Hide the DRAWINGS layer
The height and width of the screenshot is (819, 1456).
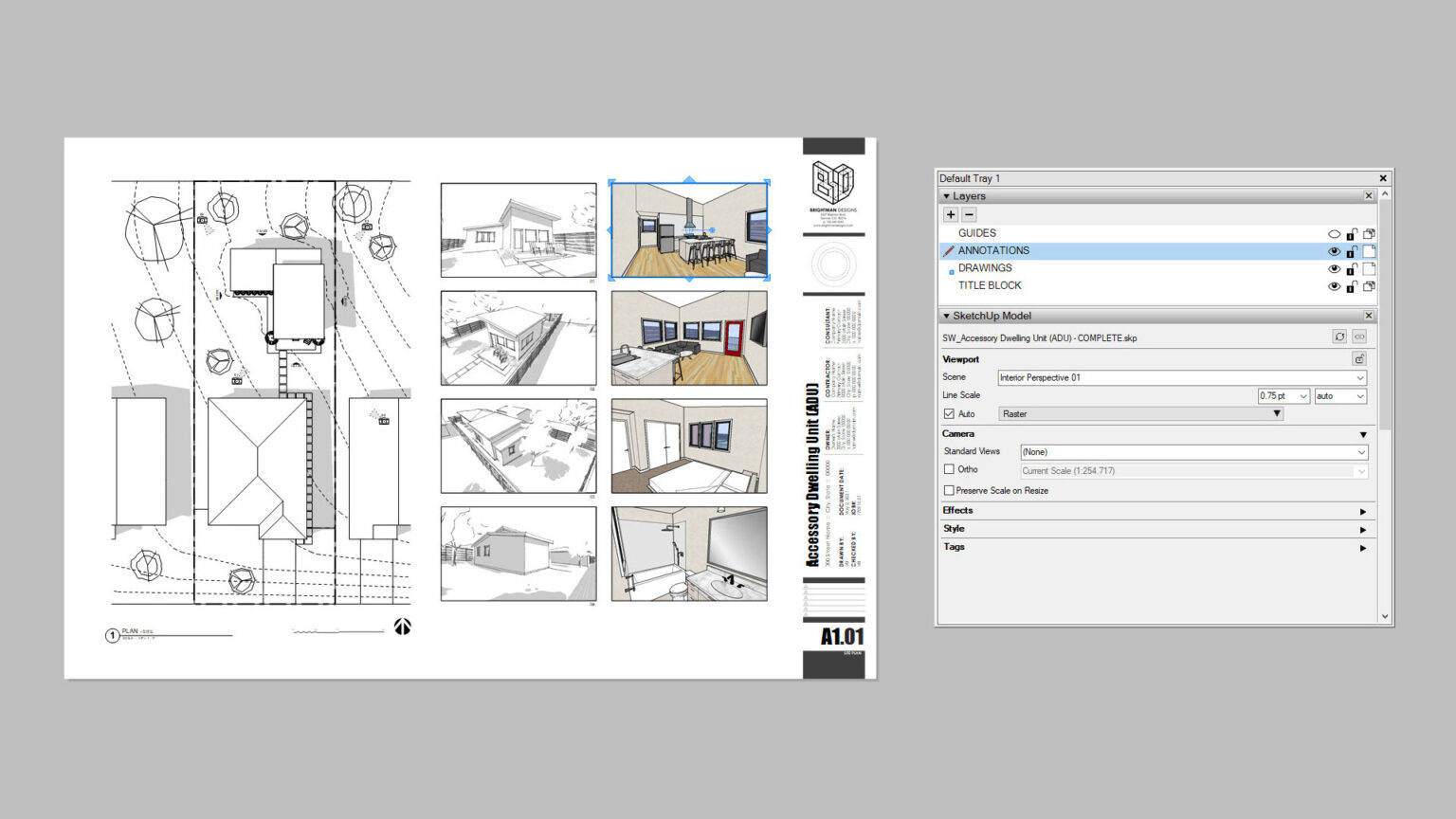point(1335,268)
